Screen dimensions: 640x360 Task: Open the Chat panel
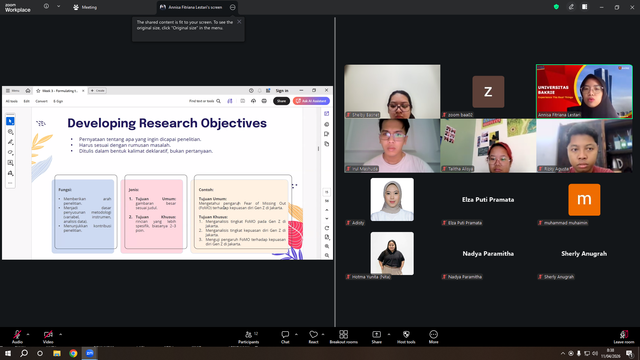pyautogui.click(x=285, y=337)
